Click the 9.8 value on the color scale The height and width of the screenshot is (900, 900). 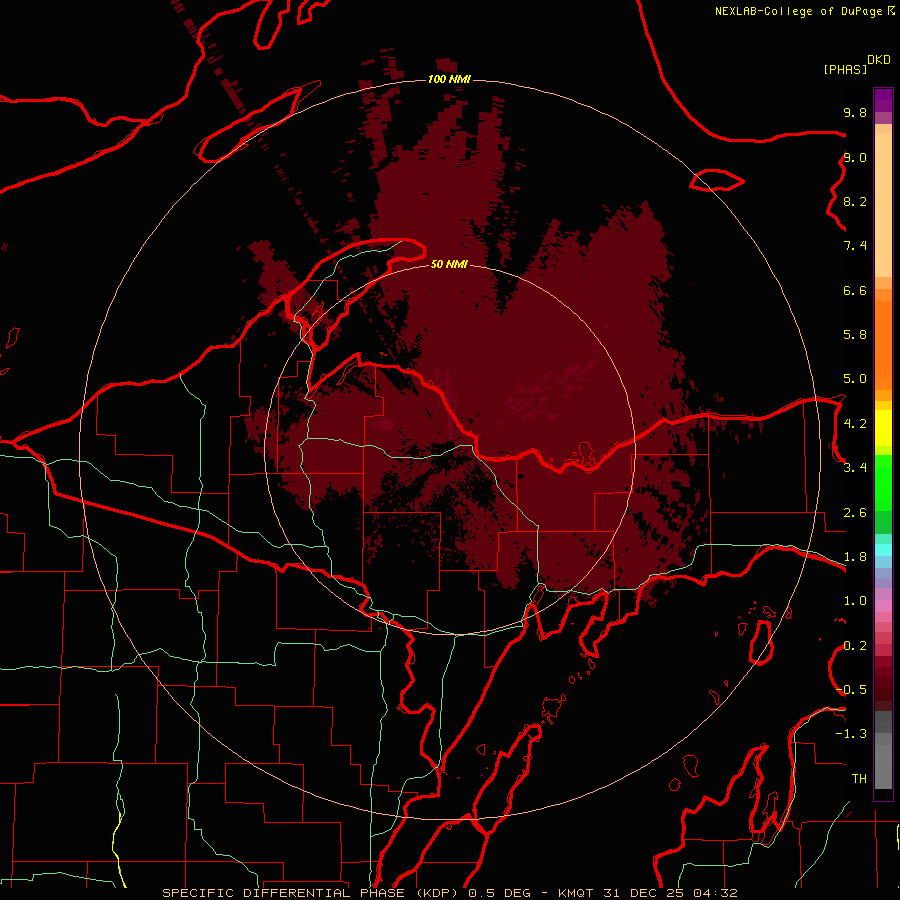(855, 112)
